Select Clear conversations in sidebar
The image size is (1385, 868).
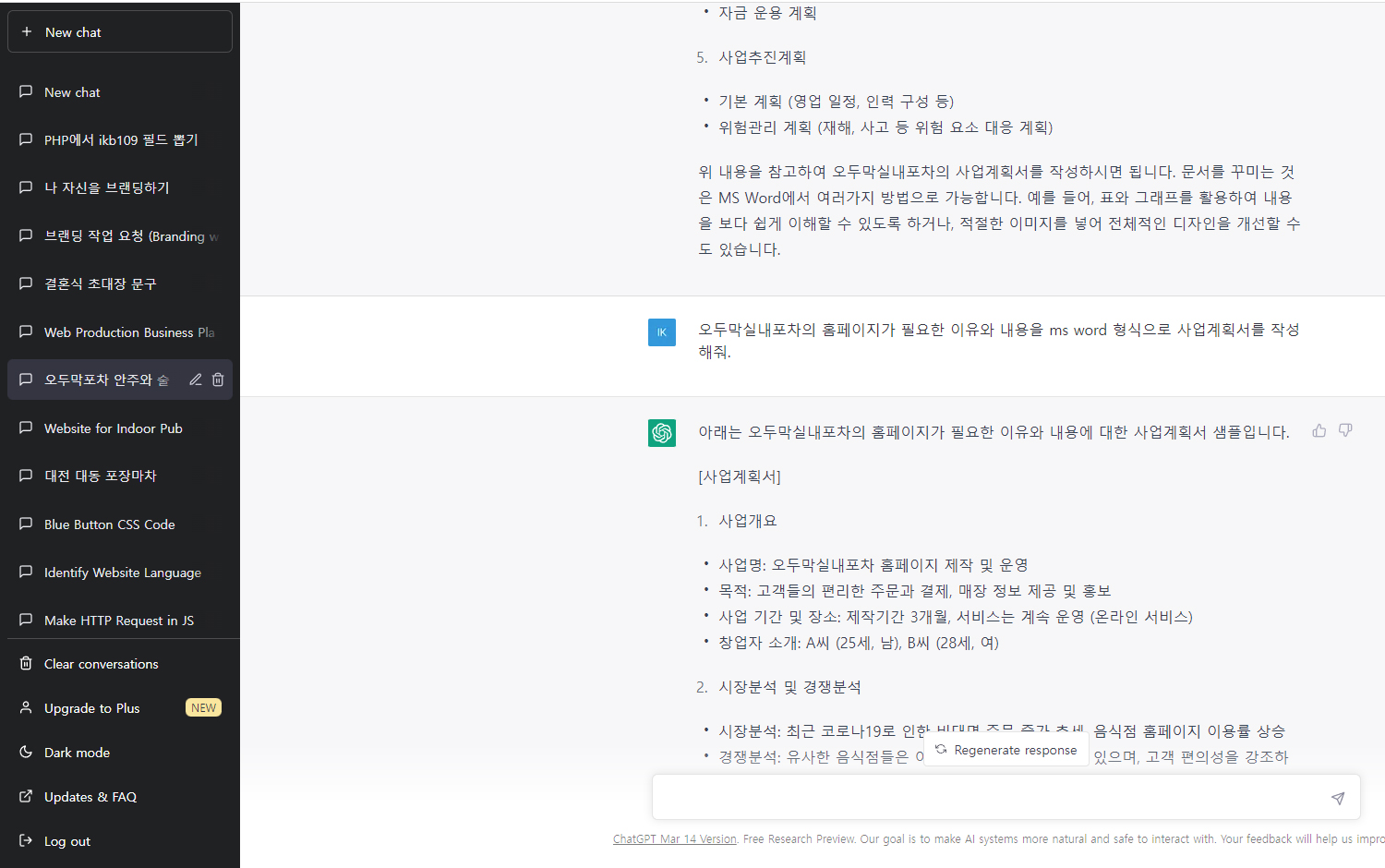point(101,664)
